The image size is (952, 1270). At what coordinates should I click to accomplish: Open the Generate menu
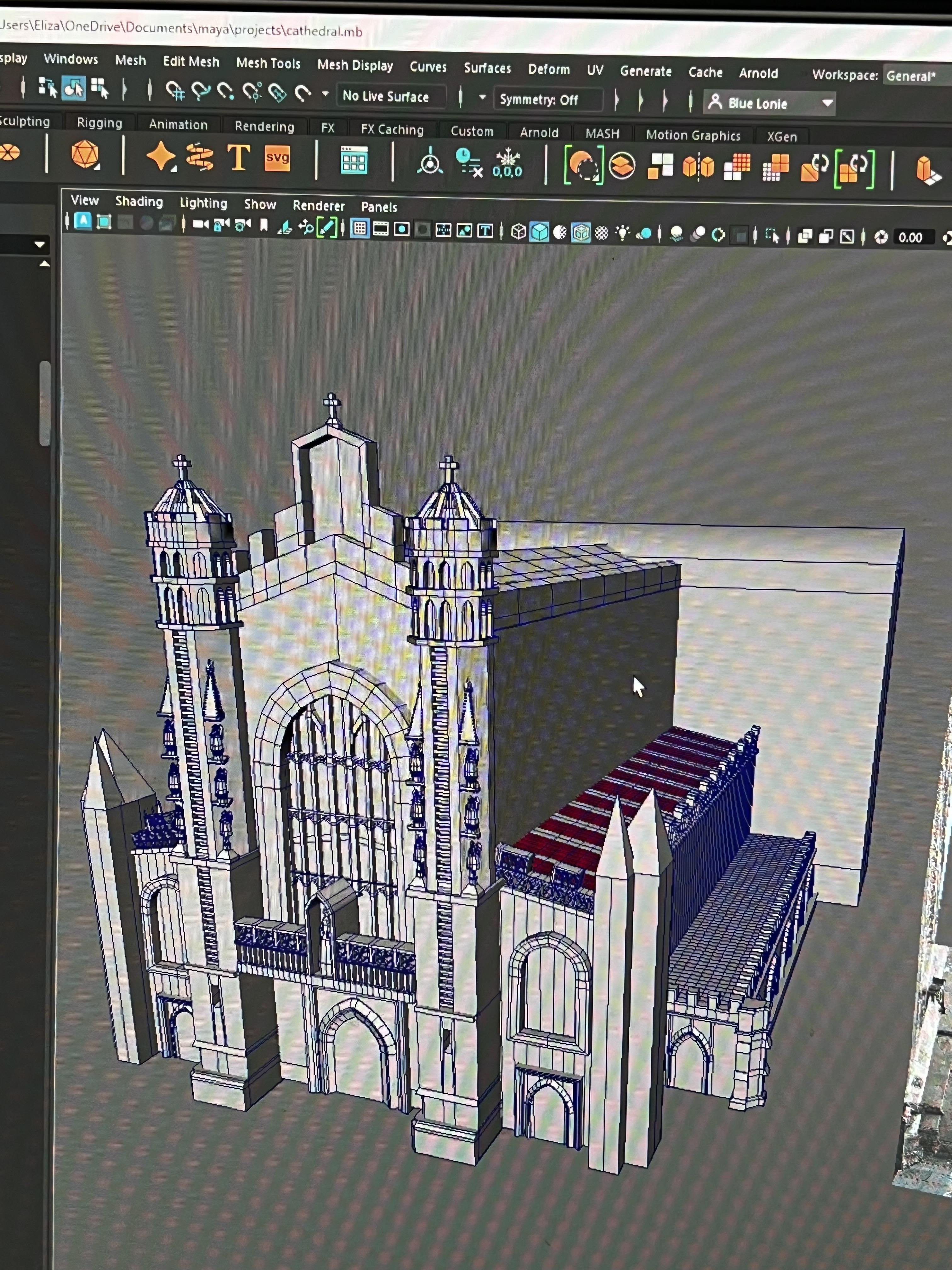[646, 71]
